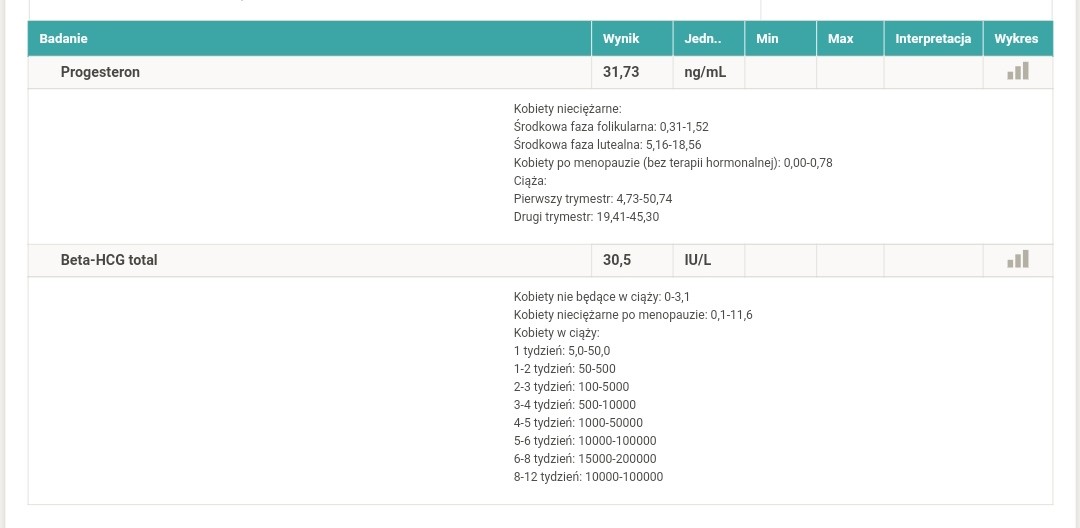Click the empty Min cell for Beta-HCG total
1080x528 pixels.
(x=780, y=260)
